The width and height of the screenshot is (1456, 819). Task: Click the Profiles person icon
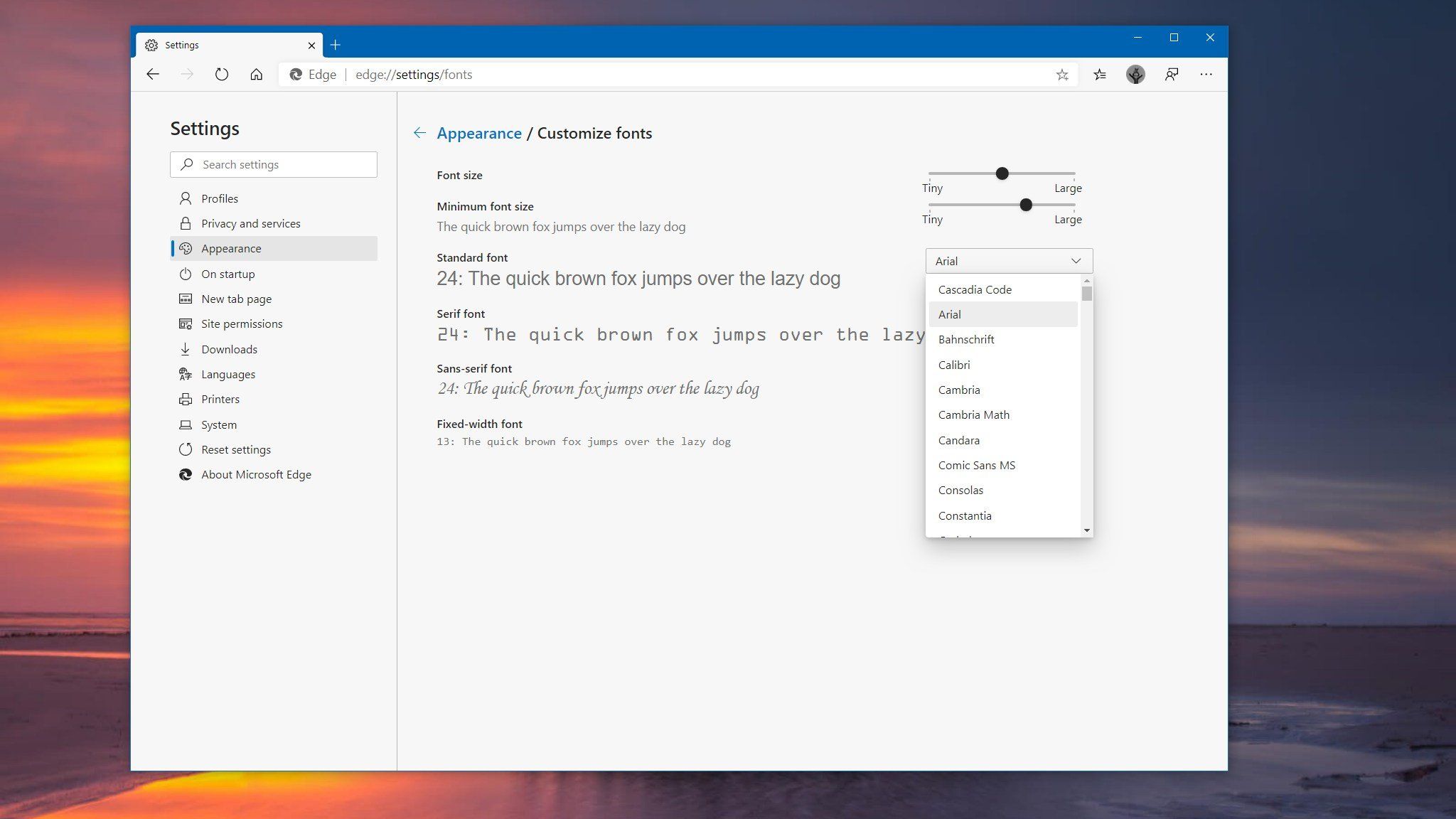click(x=186, y=198)
